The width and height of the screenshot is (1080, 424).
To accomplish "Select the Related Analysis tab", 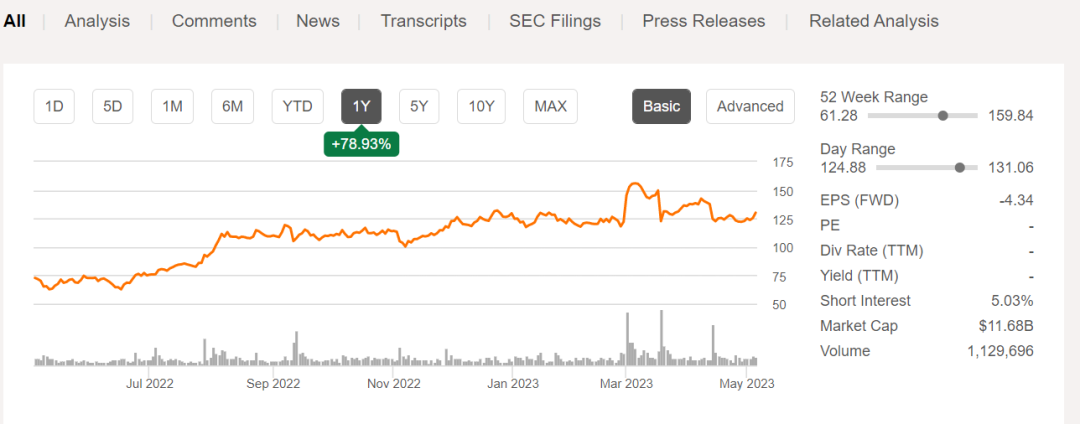I will point(874,21).
